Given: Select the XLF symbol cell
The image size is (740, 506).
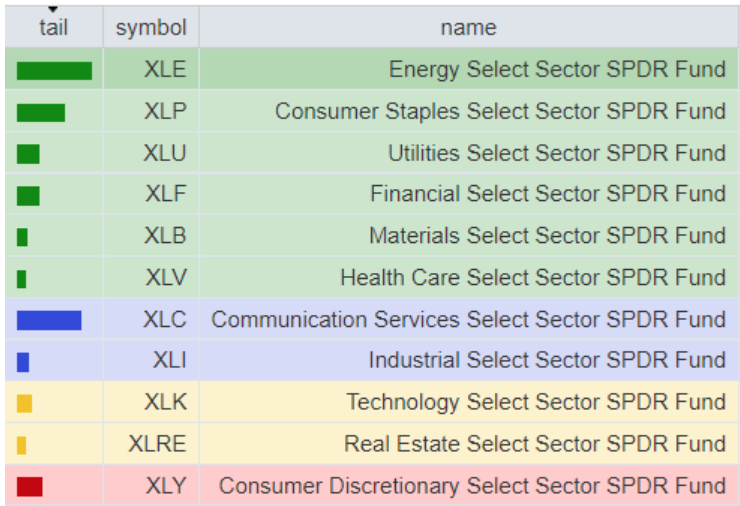Looking at the screenshot, I should tap(165, 194).
